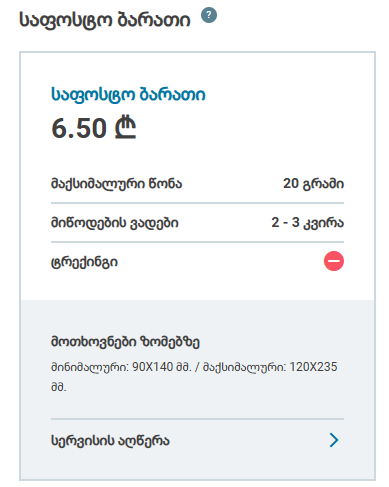Click the 2 - 3 კვირა value
The width and height of the screenshot is (389, 487).
pyautogui.click(x=307, y=223)
